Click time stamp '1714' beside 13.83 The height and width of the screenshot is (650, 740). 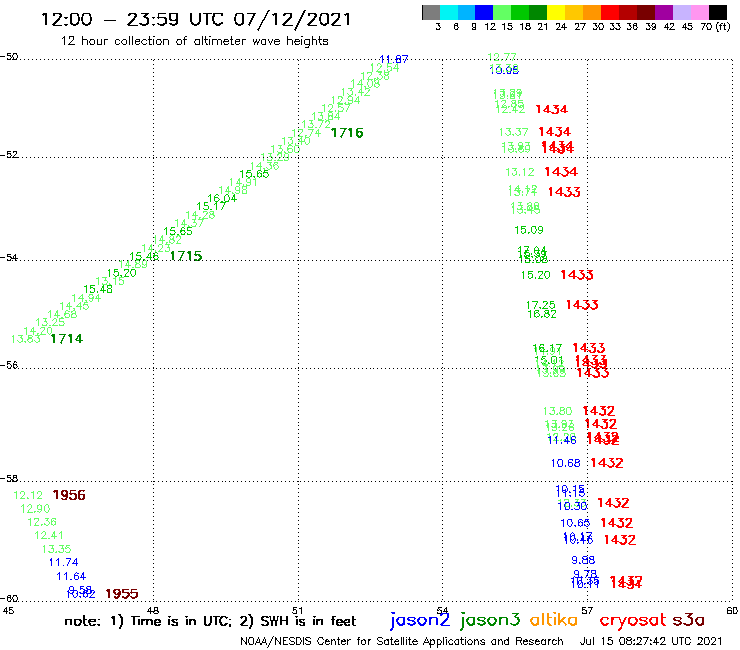click(67, 338)
